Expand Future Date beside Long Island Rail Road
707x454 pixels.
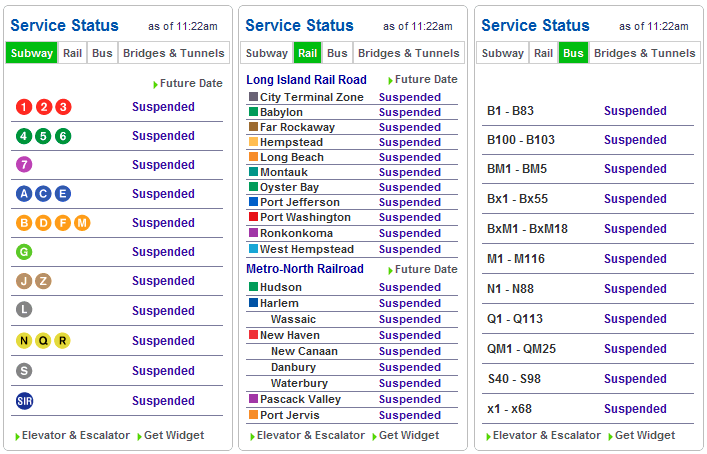425,80
